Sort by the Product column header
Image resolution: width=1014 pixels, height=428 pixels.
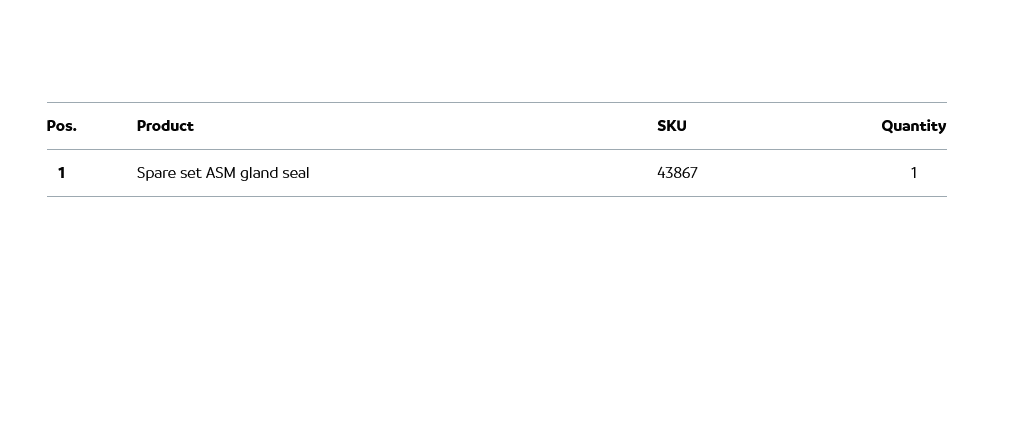(165, 126)
